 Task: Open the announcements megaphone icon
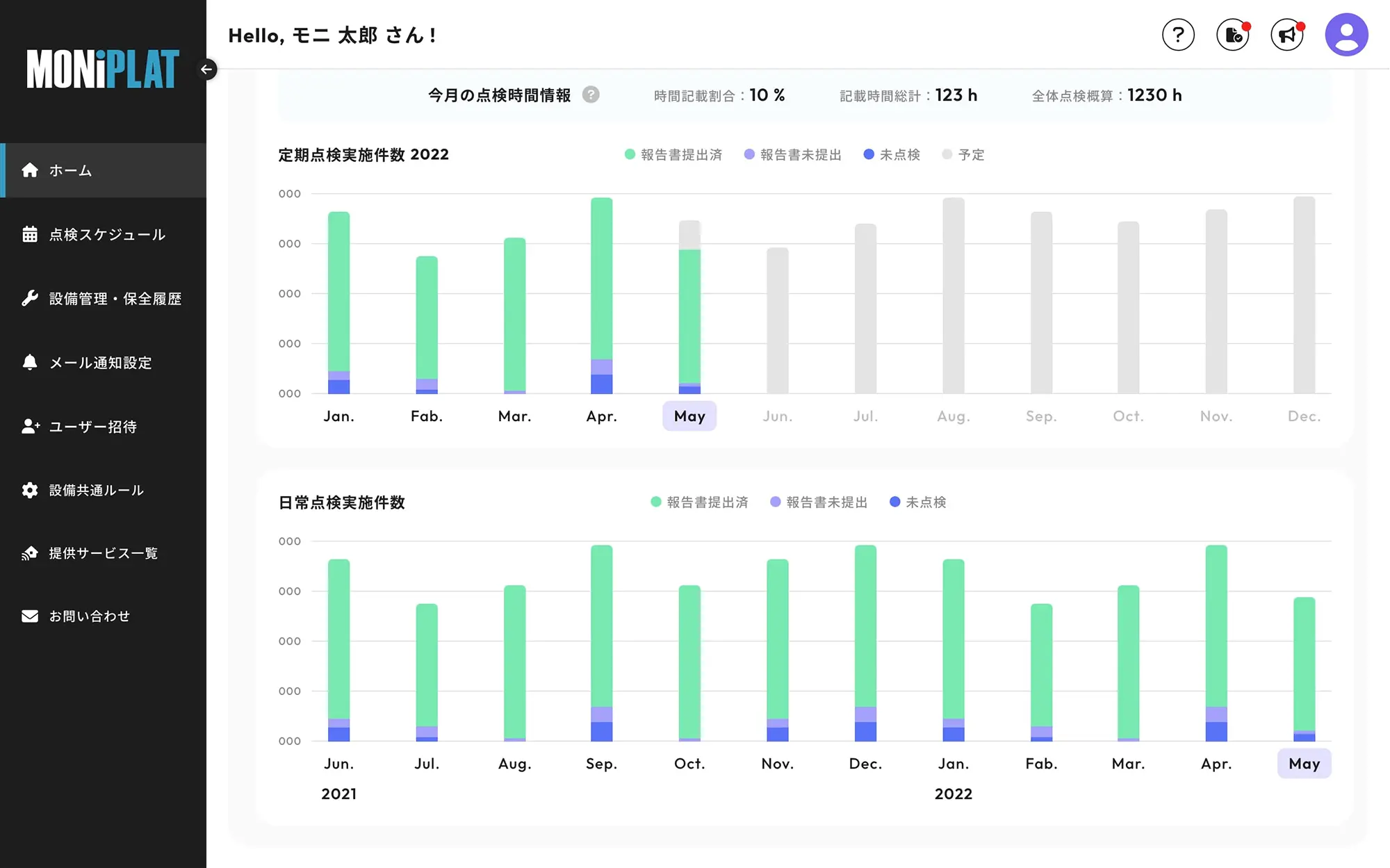1287,35
